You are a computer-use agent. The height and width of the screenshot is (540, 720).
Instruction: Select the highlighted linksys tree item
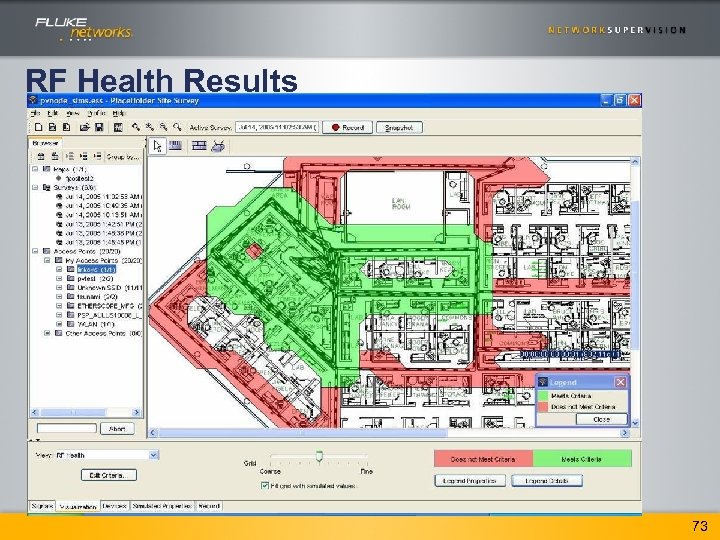(96, 270)
